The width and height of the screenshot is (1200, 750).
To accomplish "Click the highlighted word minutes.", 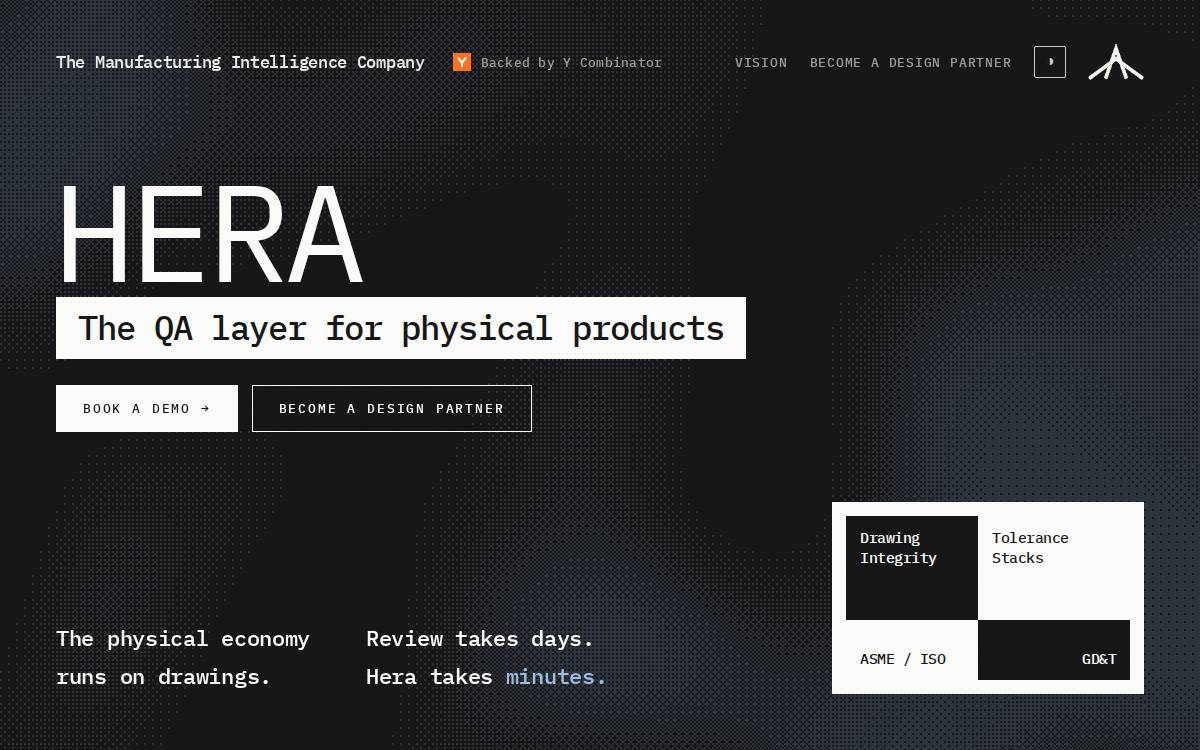I will point(556,677).
